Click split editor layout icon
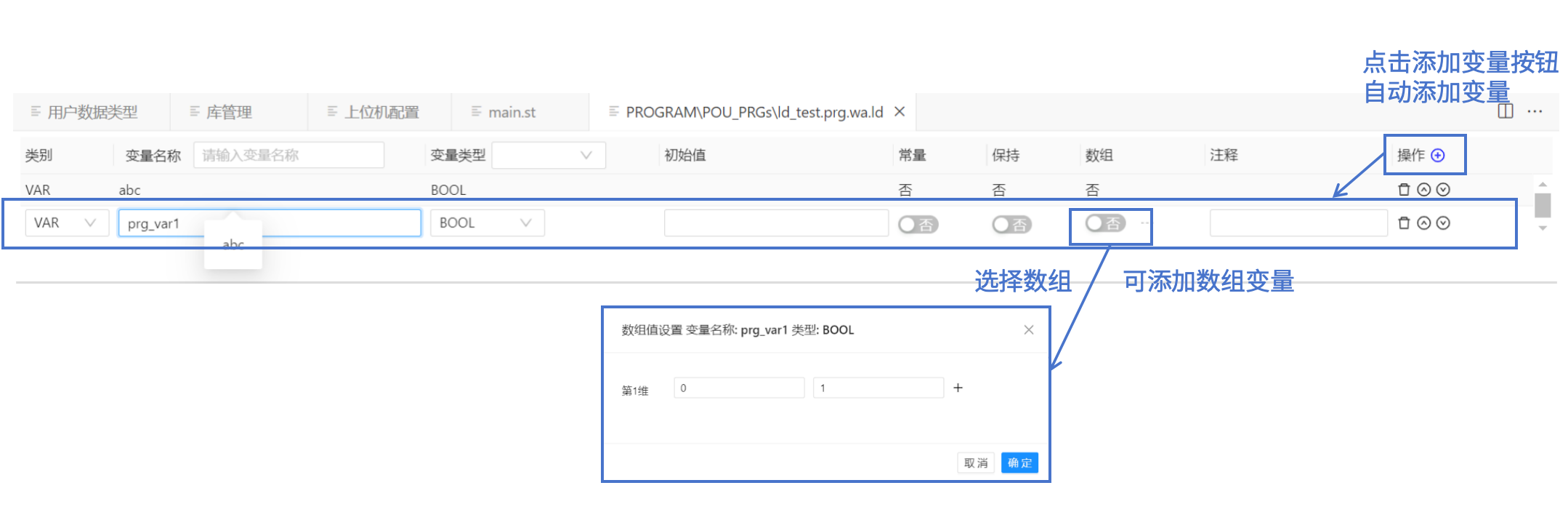The image size is (1568, 528). (1506, 111)
